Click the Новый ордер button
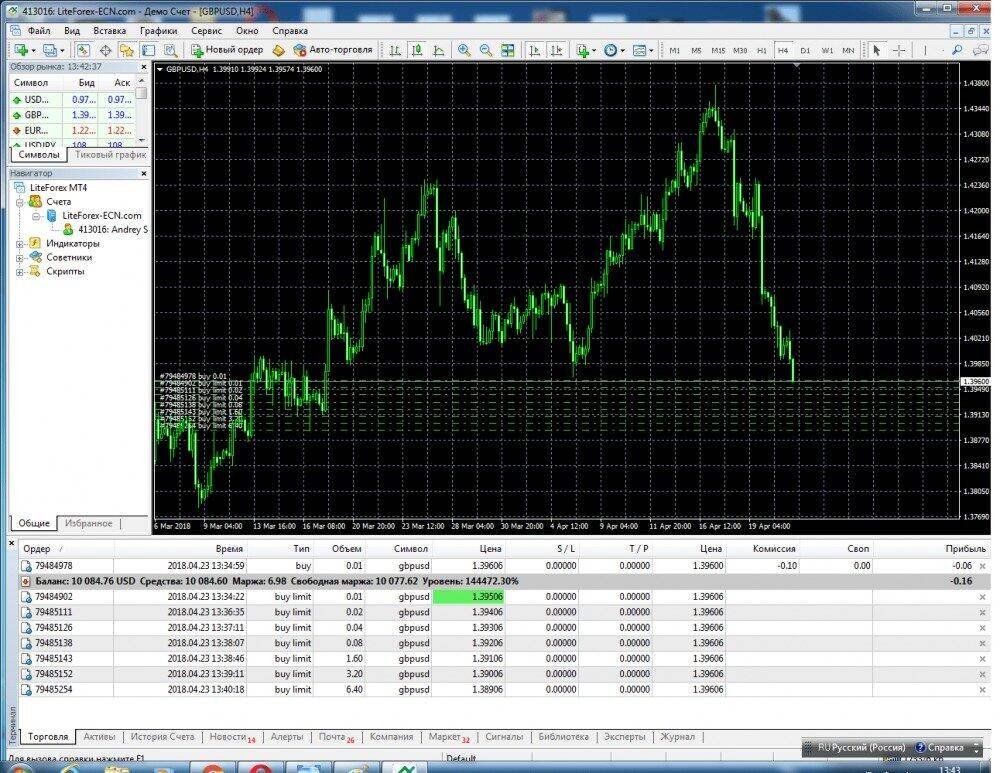 (226, 50)
